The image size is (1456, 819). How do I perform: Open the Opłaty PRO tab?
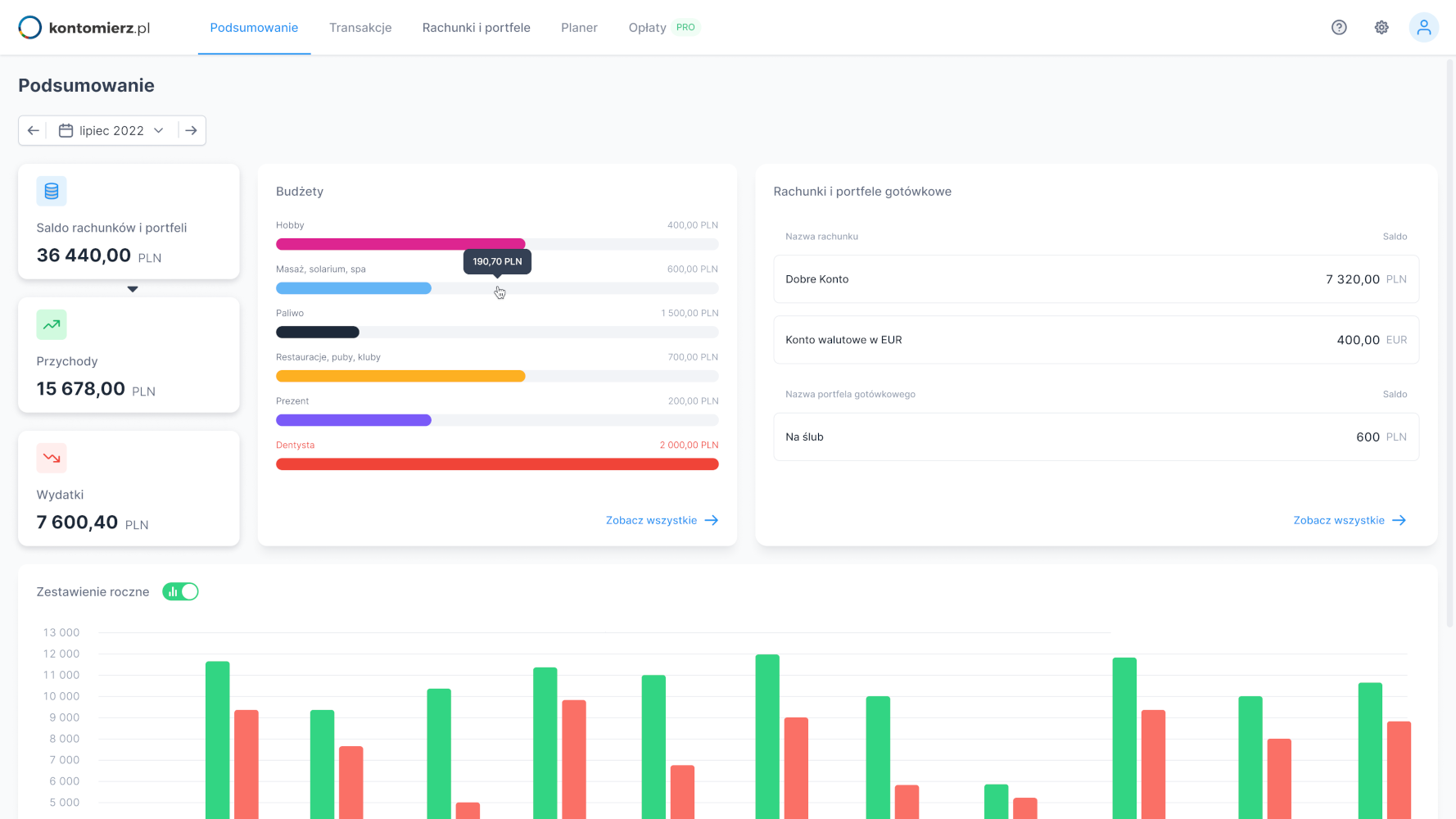(662, 28)
